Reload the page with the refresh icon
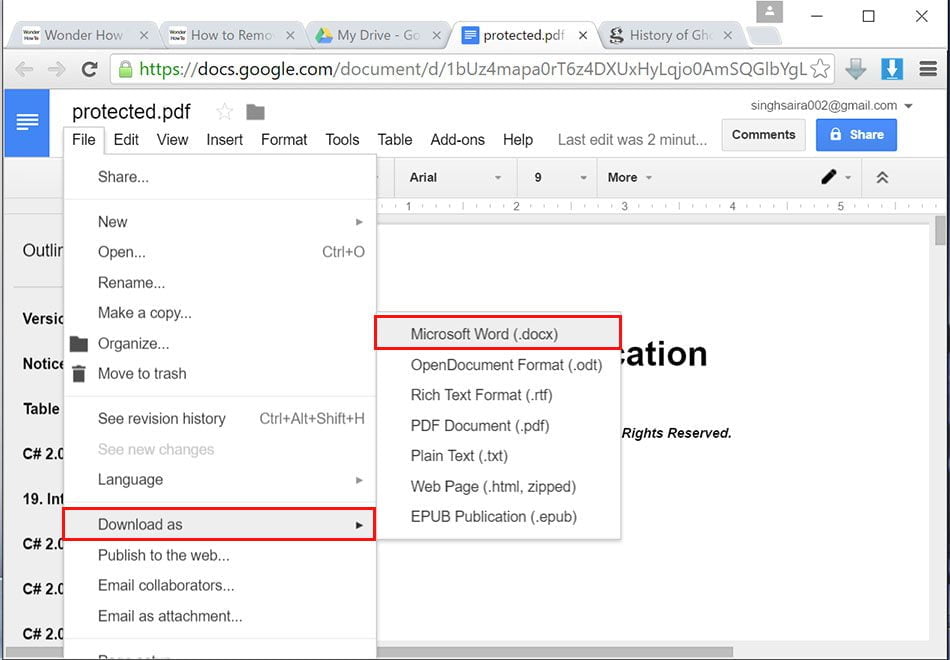Viewport: 950px width, 660px height. (x=90, y=69)
